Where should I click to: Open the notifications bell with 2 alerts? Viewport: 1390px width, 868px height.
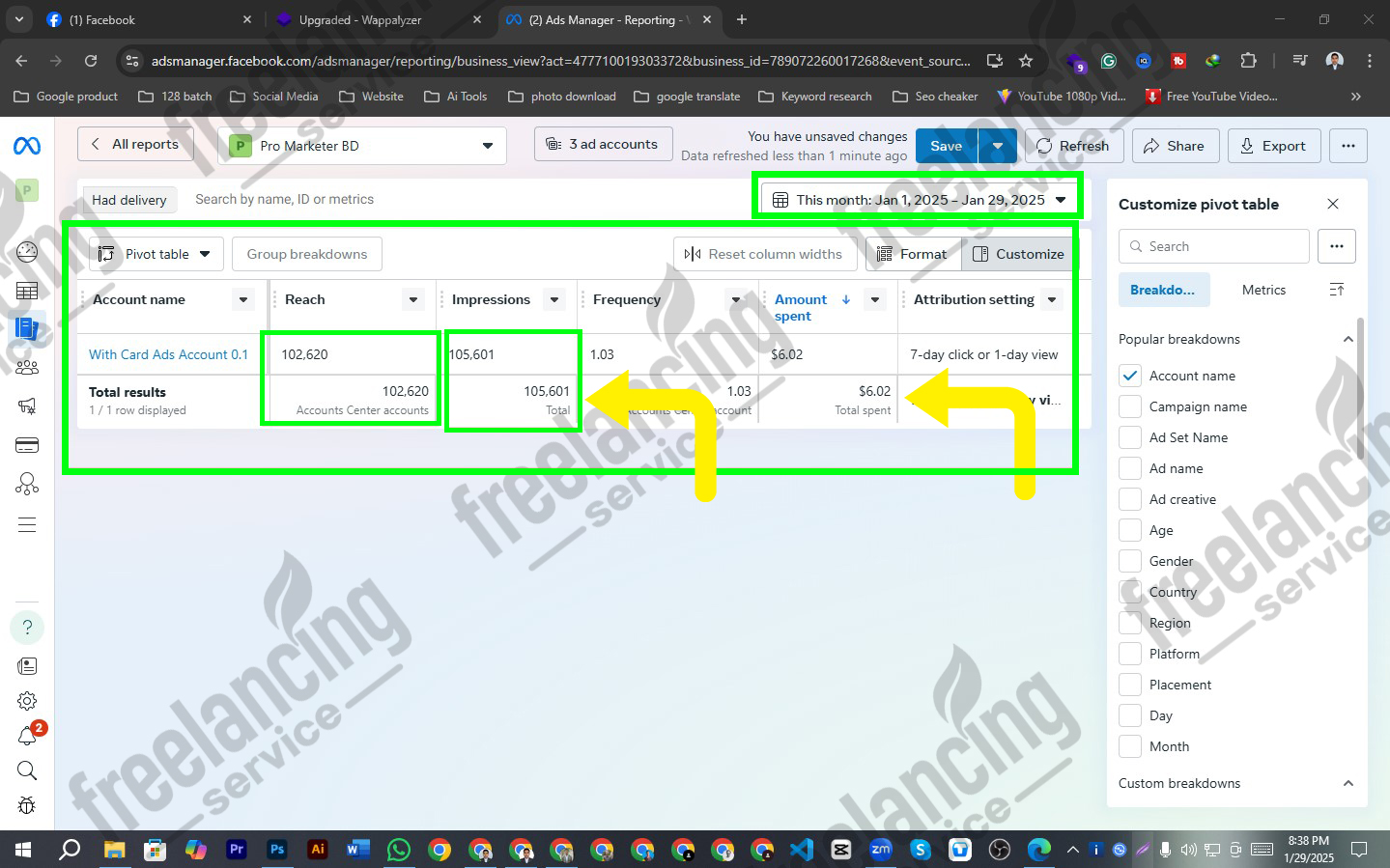coord(27,736)
